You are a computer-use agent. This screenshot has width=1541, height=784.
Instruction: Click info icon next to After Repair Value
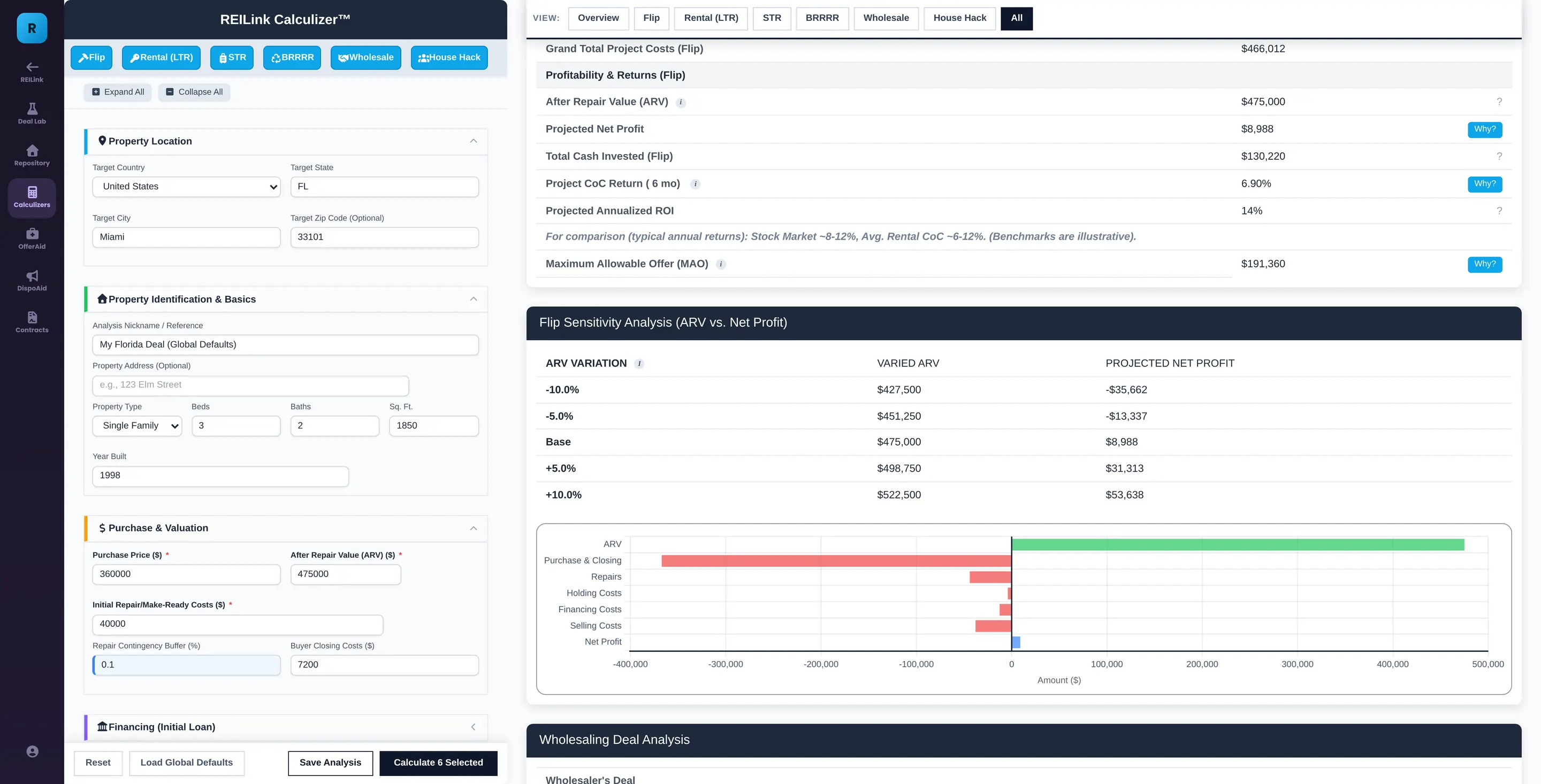click(x=681, y=102)
